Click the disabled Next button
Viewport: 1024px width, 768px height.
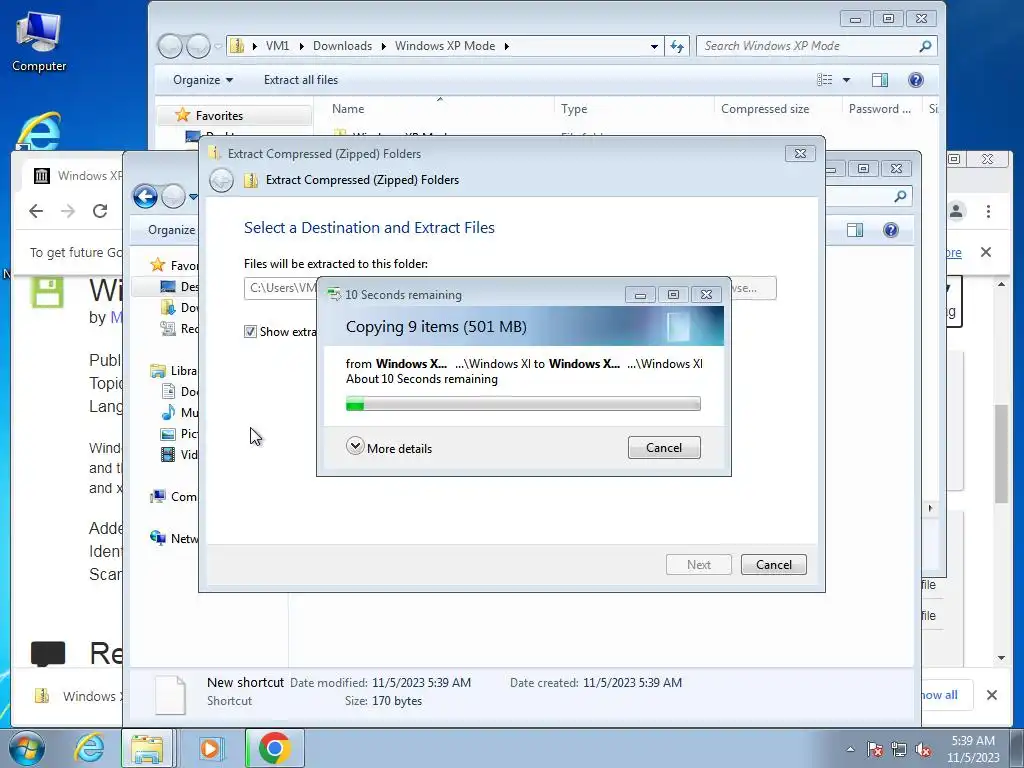[x=698, y=564]
